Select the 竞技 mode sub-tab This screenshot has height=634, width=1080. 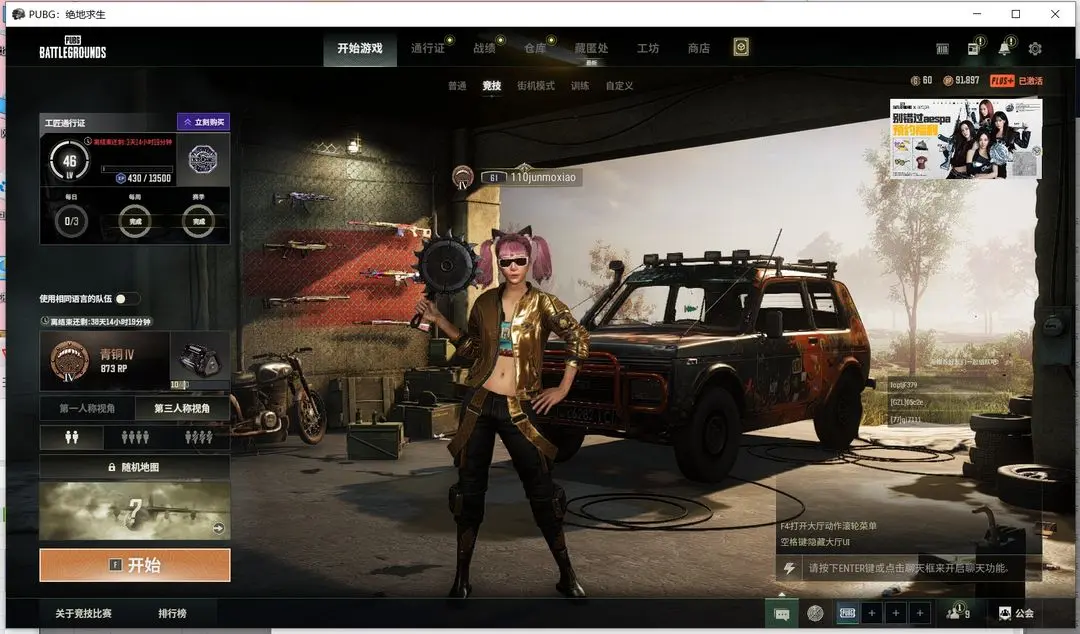(x=492, y=86)
